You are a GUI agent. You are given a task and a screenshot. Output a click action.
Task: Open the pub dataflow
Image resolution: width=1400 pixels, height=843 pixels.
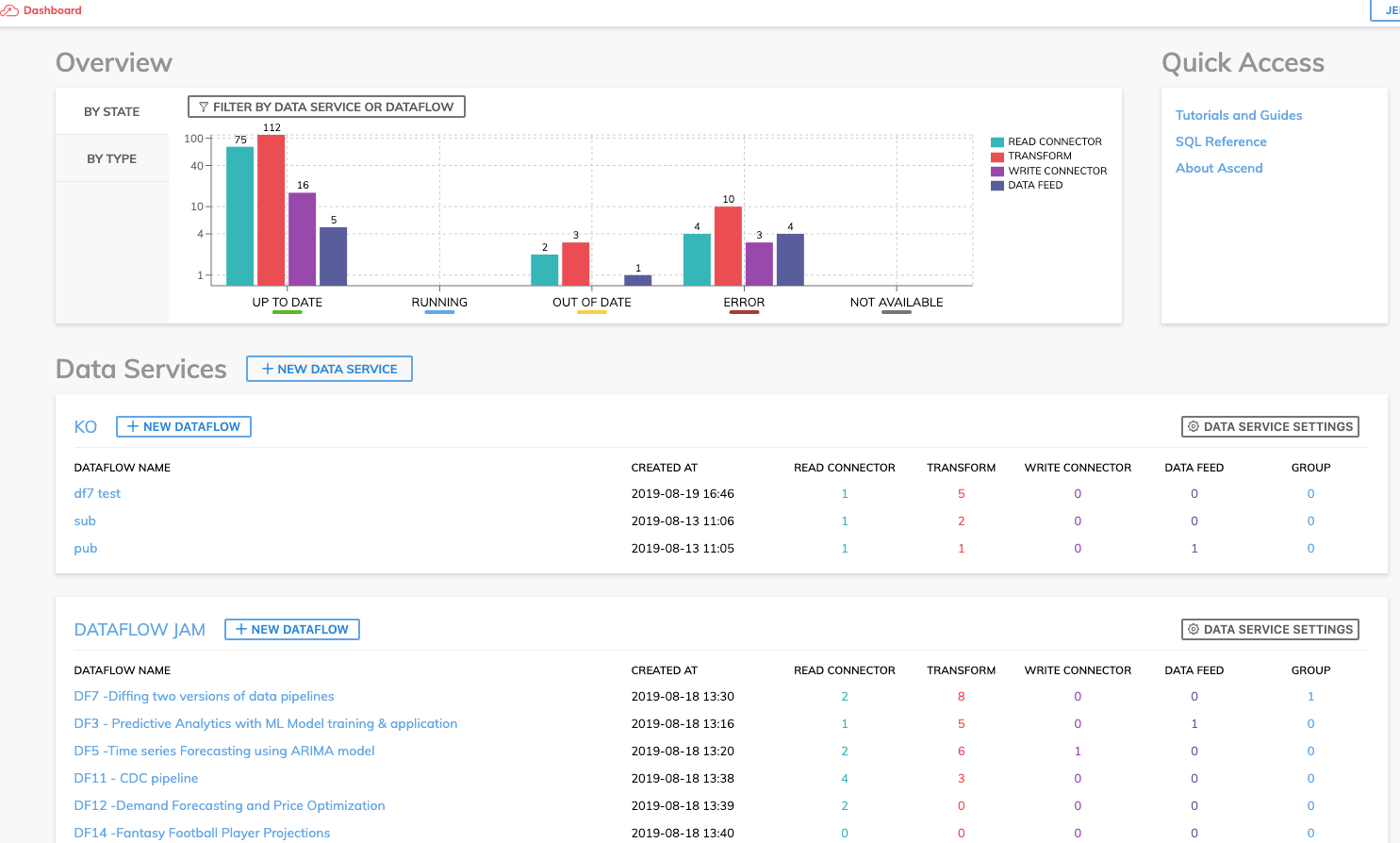point(86,549)
